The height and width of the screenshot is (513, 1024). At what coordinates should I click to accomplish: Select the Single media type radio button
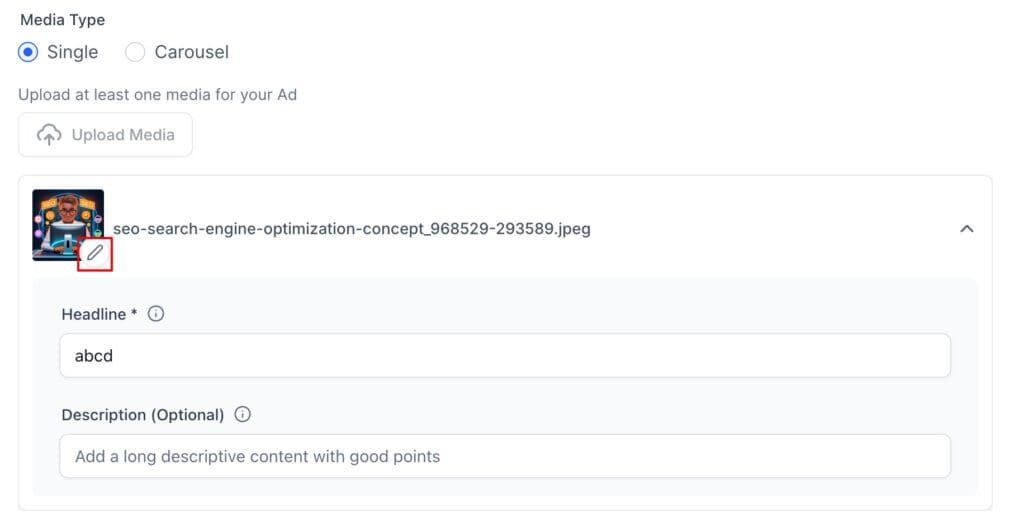pos(28,52)
